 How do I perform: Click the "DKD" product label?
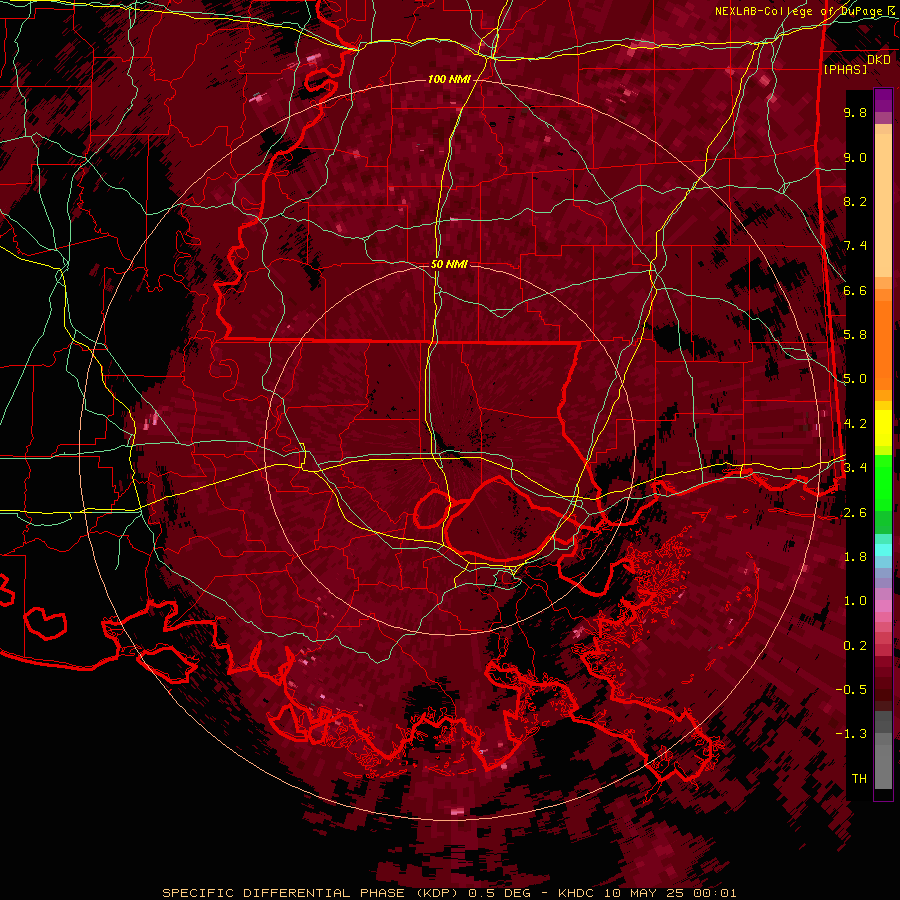[879, 60]
